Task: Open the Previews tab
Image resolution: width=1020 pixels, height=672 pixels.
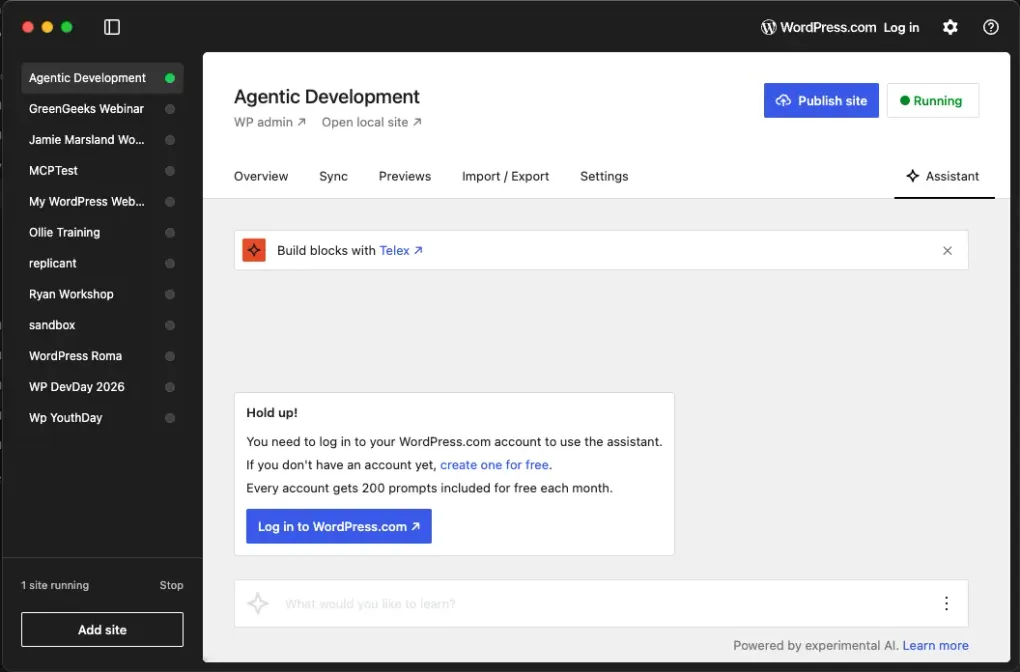Action: coord(405,176)
